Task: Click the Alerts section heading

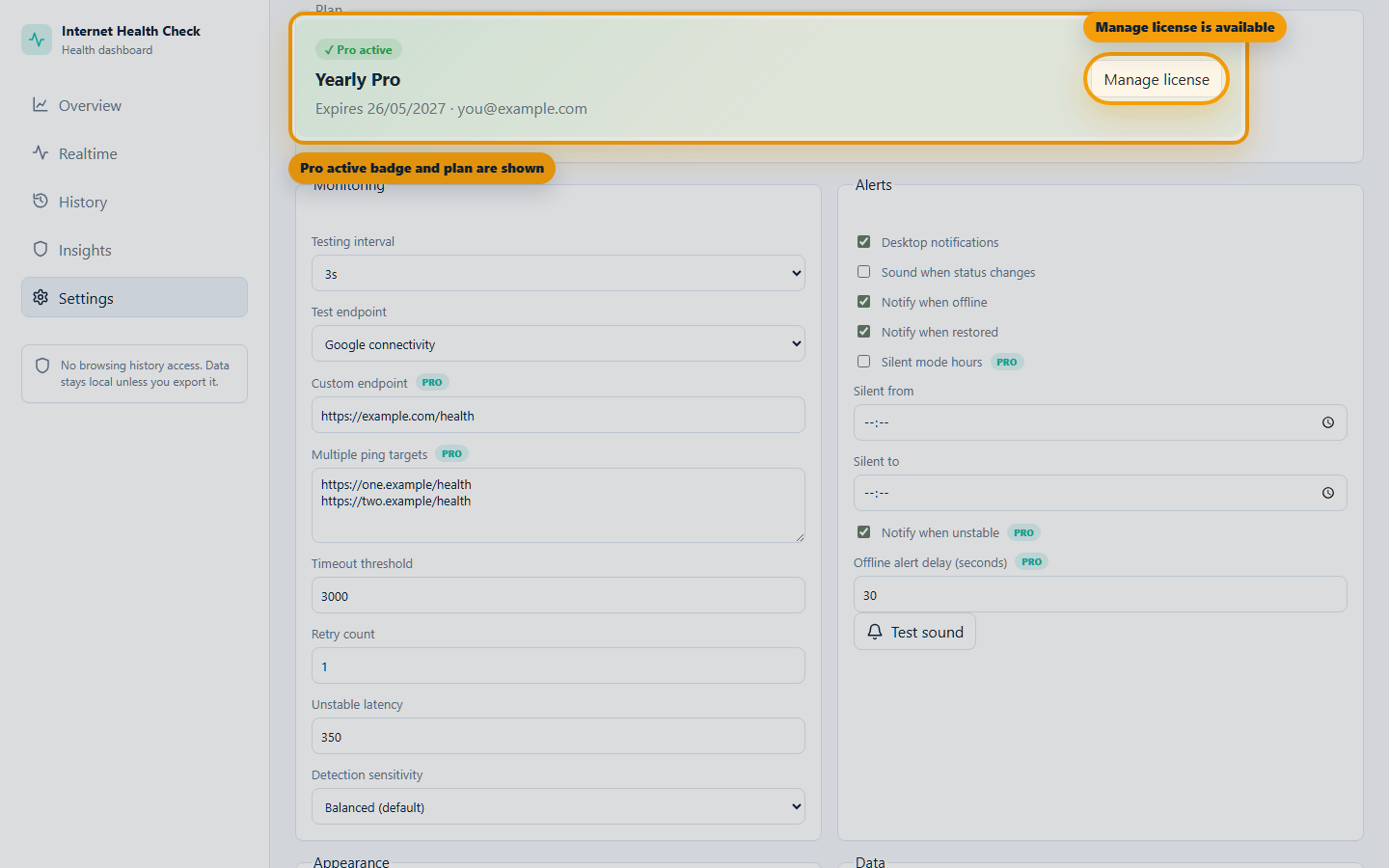Action: click(874, 185)
